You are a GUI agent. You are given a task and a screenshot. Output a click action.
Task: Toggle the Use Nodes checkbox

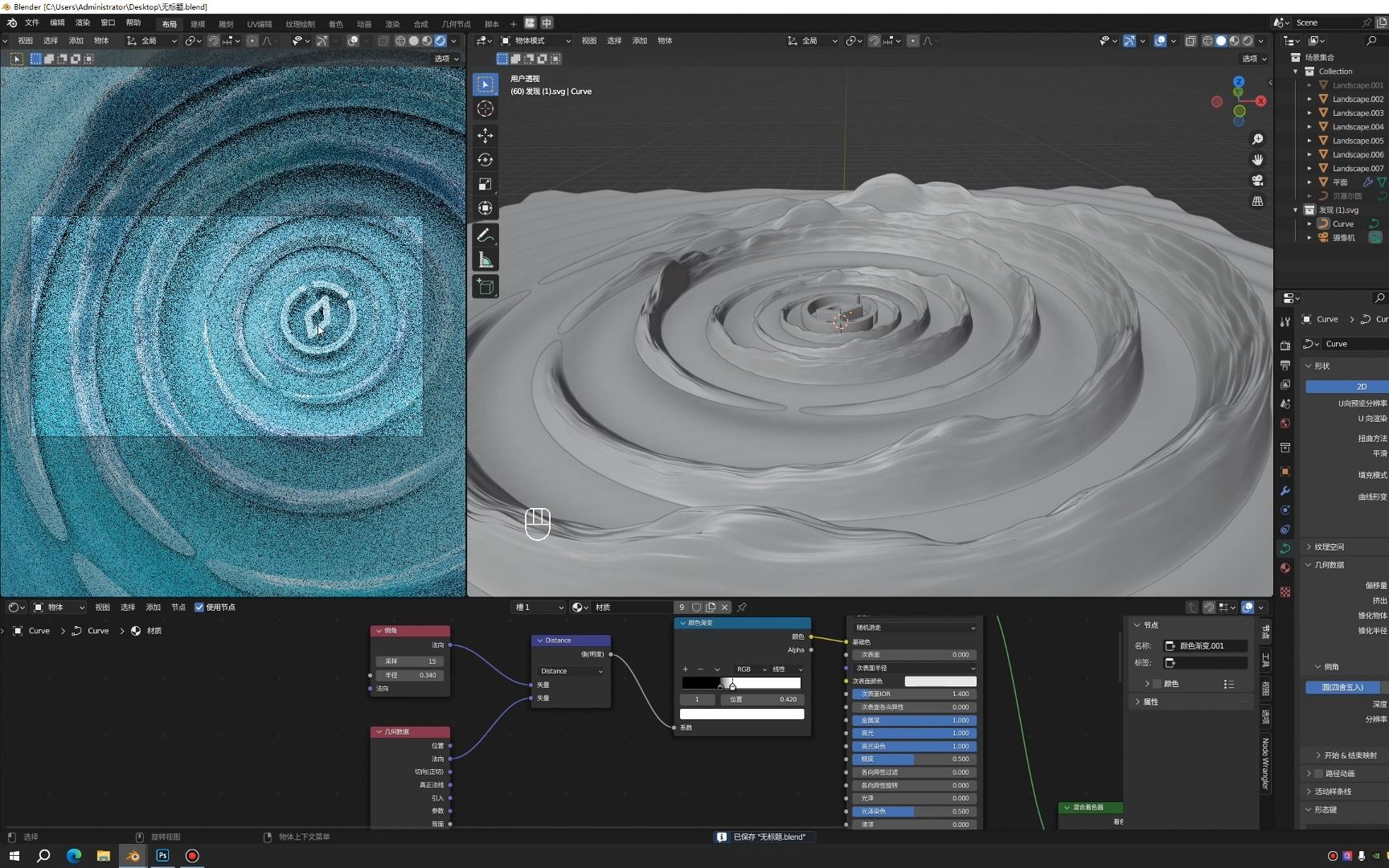point(199,608)
